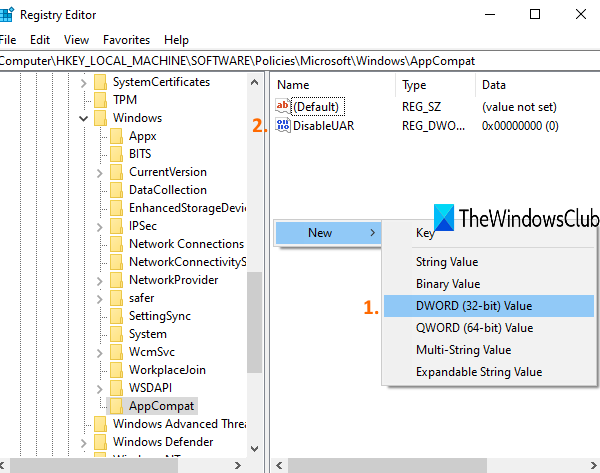Choose Multi-String Value from submenu

(x=489, y=350)
